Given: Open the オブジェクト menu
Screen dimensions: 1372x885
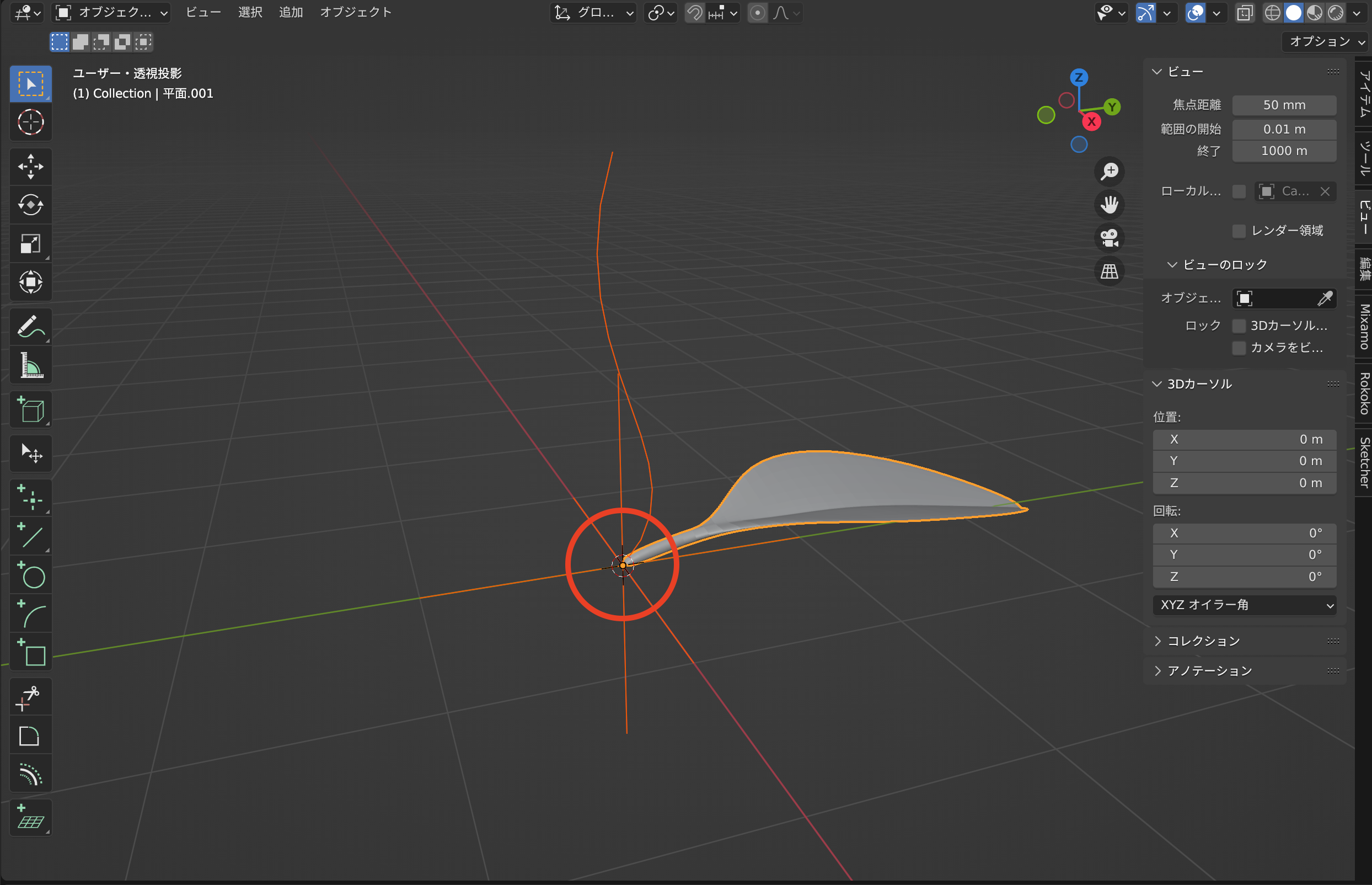Looking at the screenshot, I should tap(356, 13).
